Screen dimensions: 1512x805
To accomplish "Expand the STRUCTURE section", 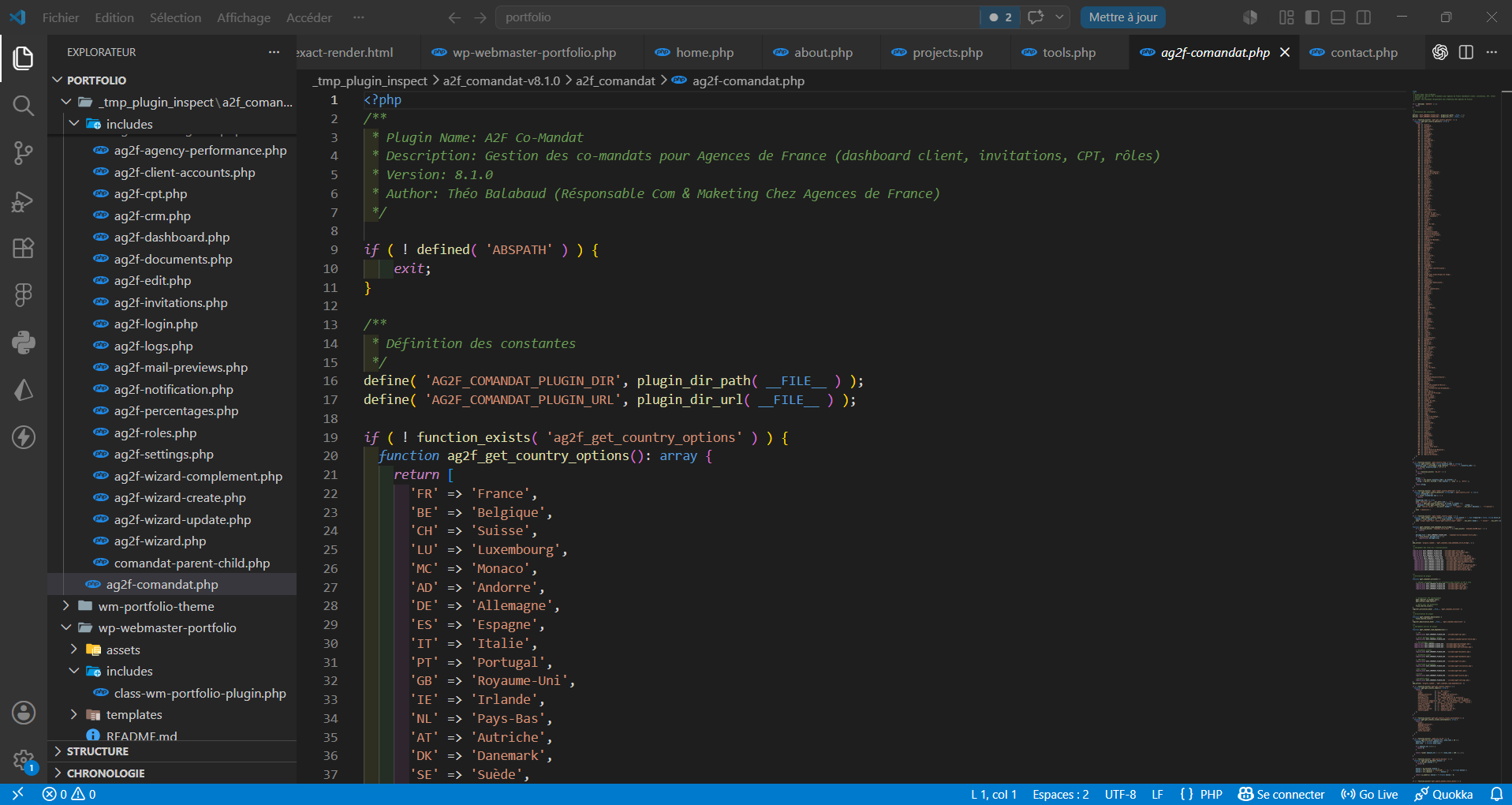I will pyautogui.click(x=172, y=751).
